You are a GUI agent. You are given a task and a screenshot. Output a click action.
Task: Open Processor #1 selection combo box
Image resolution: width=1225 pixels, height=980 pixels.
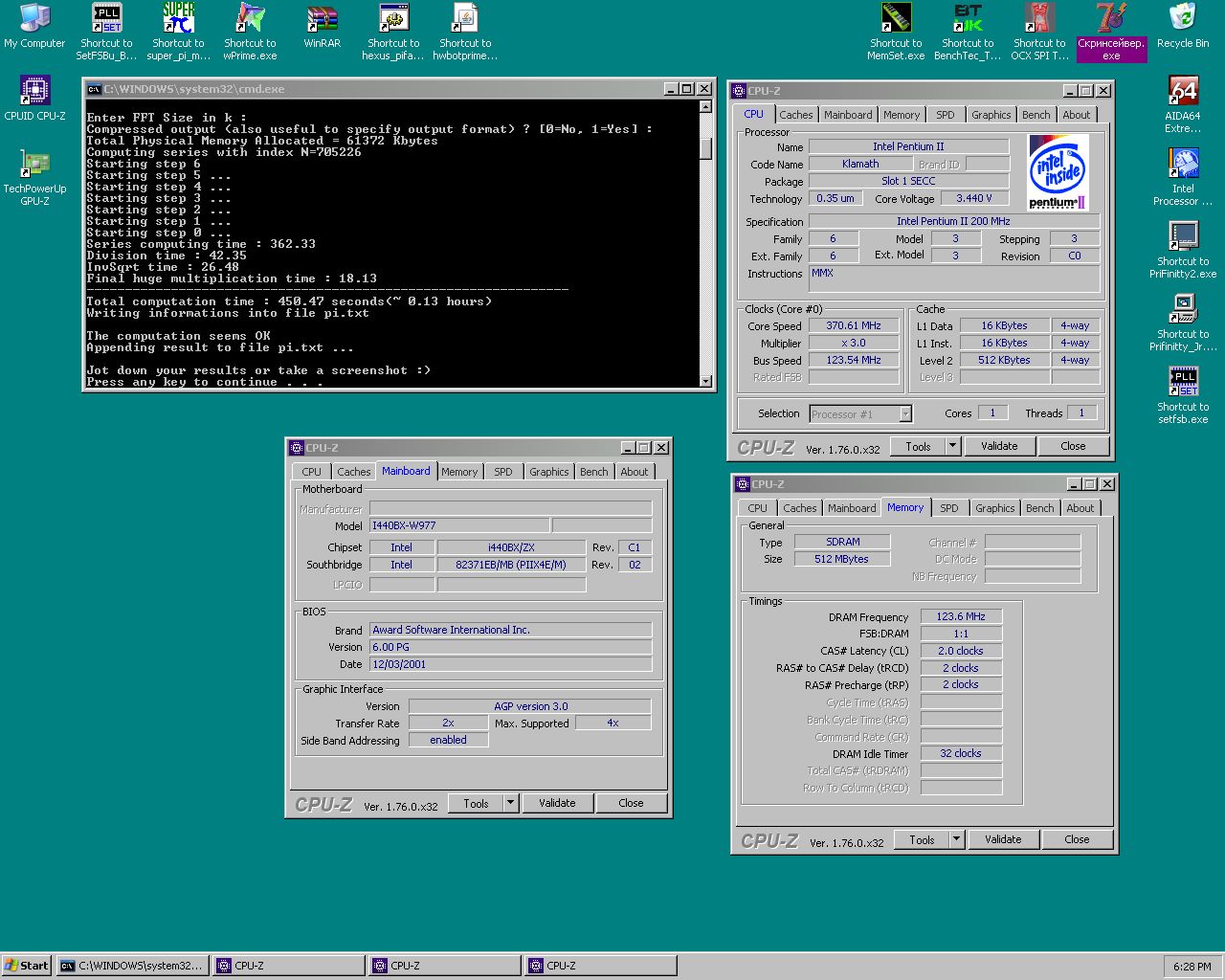[860, 413]
